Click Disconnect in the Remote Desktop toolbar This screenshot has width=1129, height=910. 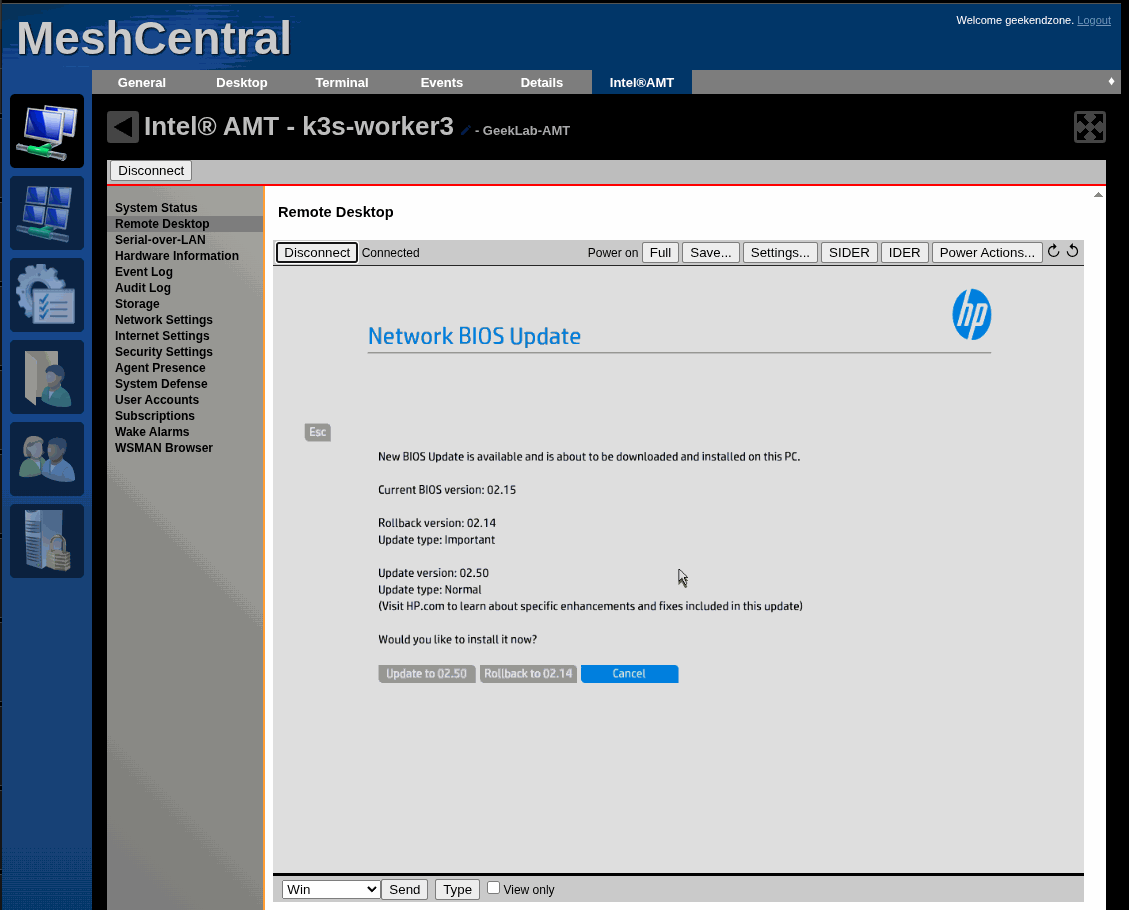[317, 253]
